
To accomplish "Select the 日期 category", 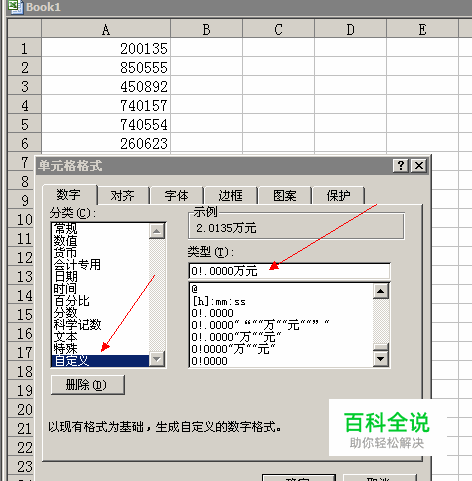I will click(100, 277).
